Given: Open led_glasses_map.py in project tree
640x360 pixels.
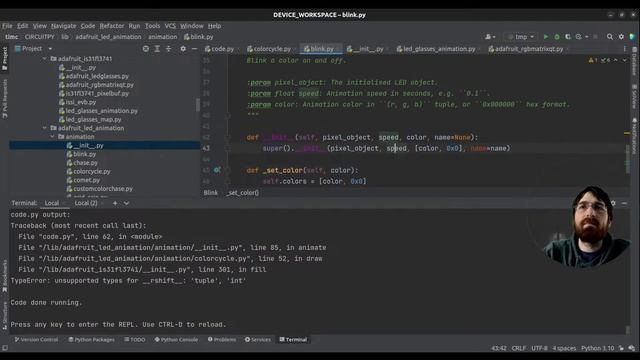Looking at the screenshot, I should click(x=93, y=120).
